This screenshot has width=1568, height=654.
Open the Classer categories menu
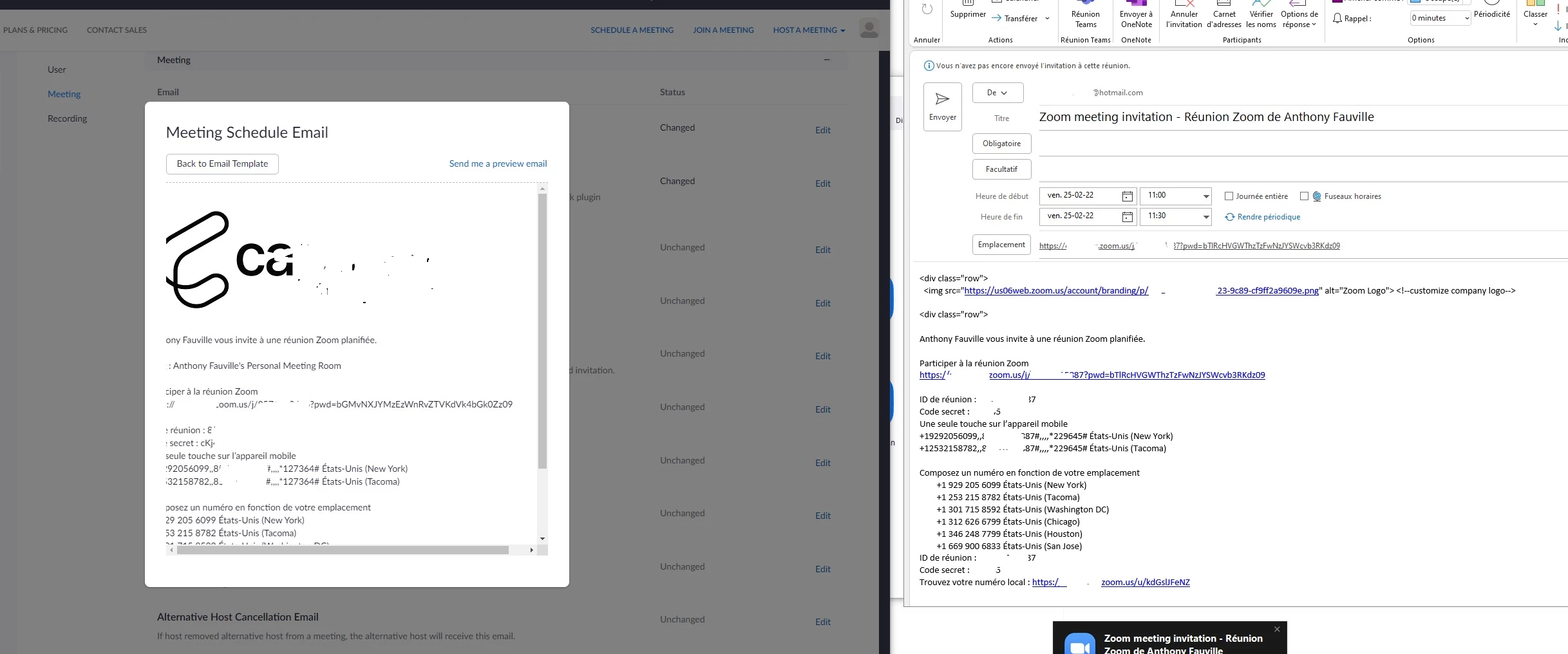click(1535, 13)
